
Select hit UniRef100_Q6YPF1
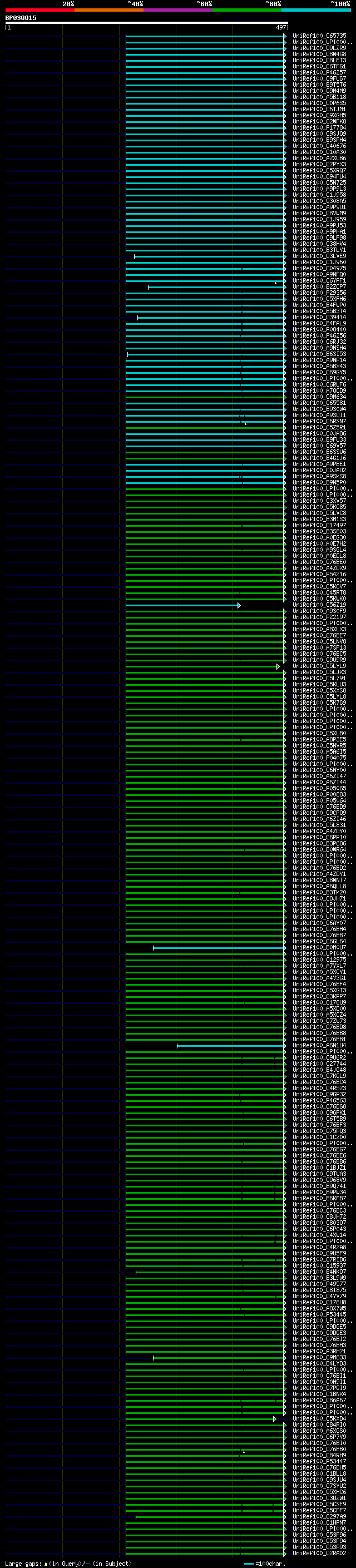tap(319, 281)
